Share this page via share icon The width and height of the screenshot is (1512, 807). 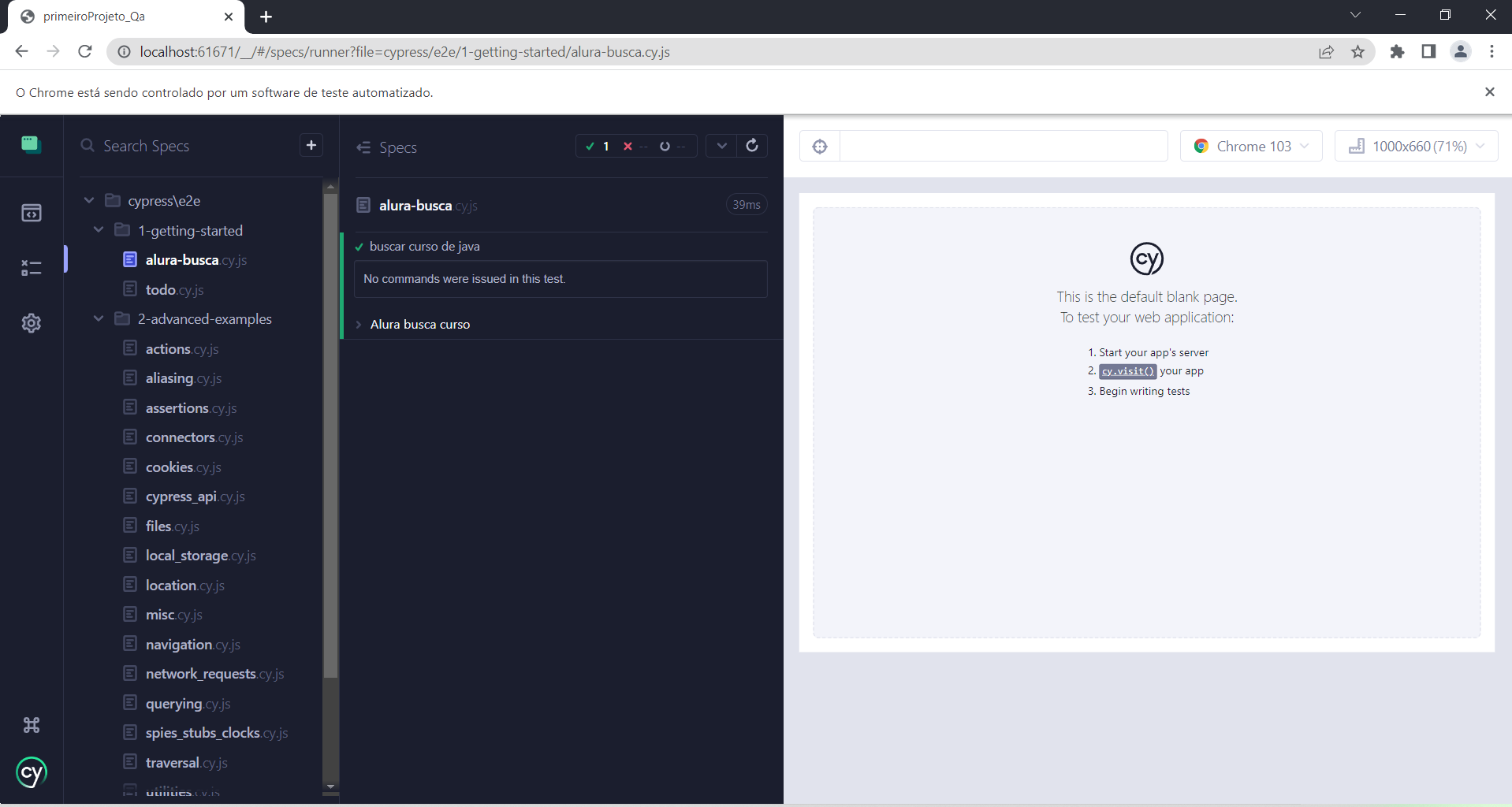1326,52
